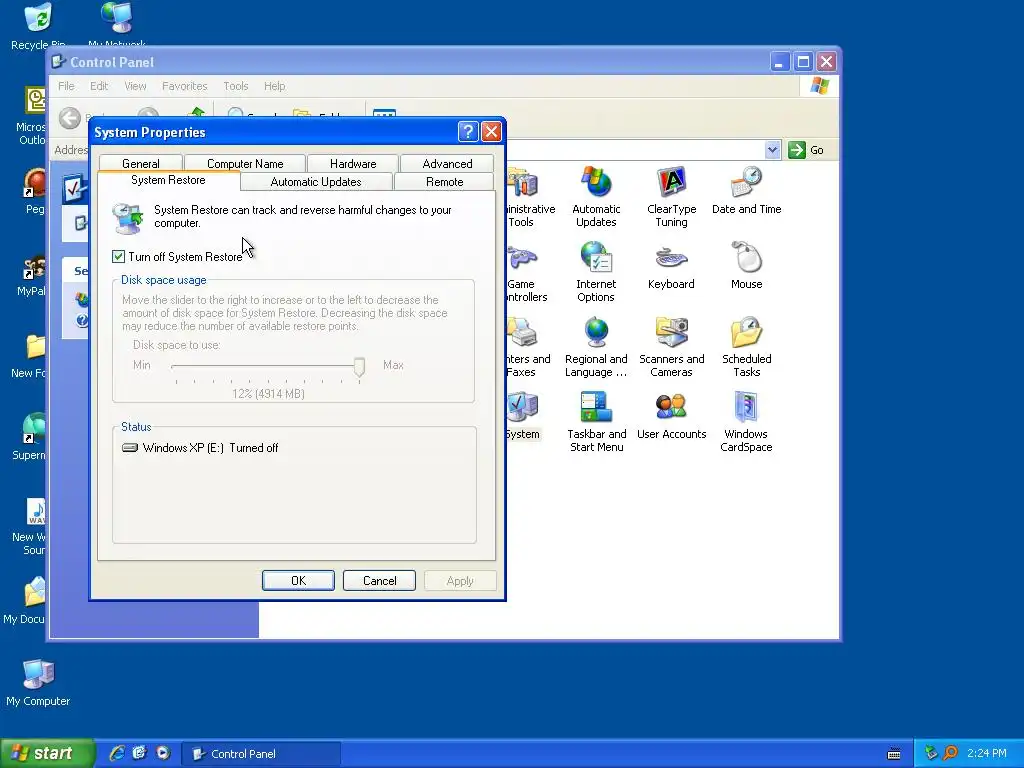Open ClearType Tuning applet
Viewport: 1024px width, 768px height.
[x=671, y=197]
